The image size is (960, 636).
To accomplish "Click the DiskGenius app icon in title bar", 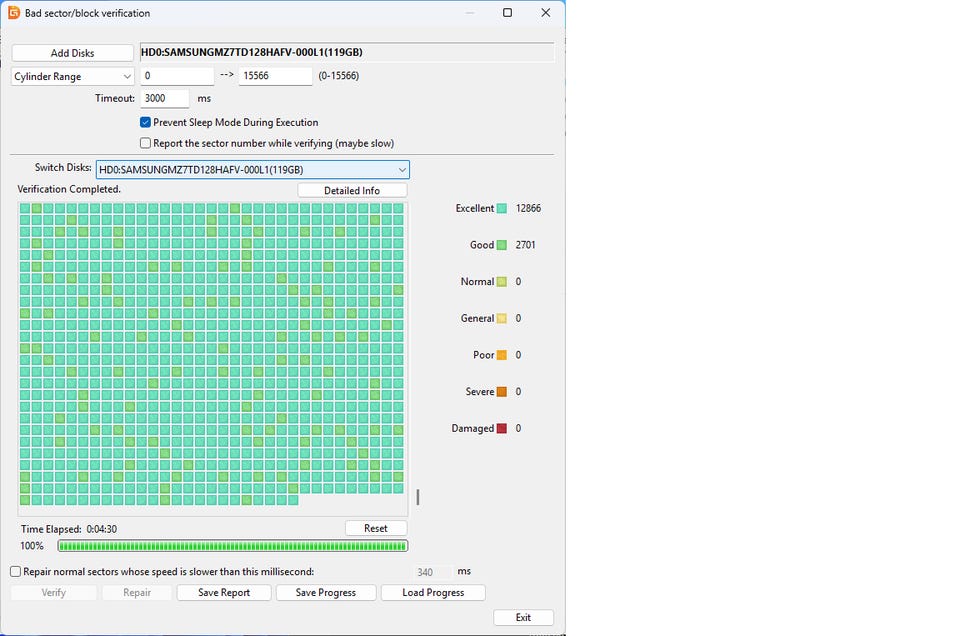I will tap(14, 13).
